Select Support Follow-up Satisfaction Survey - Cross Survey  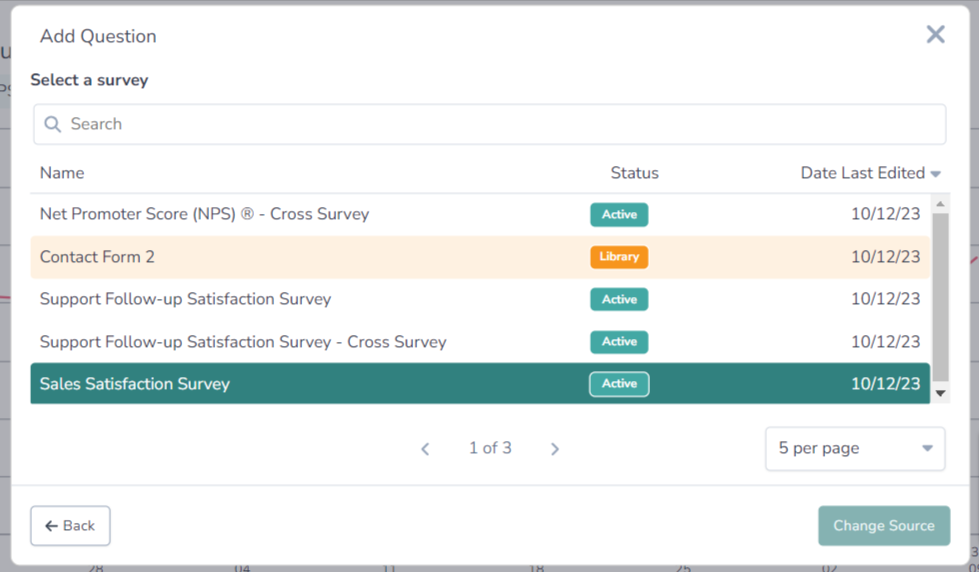480,342
